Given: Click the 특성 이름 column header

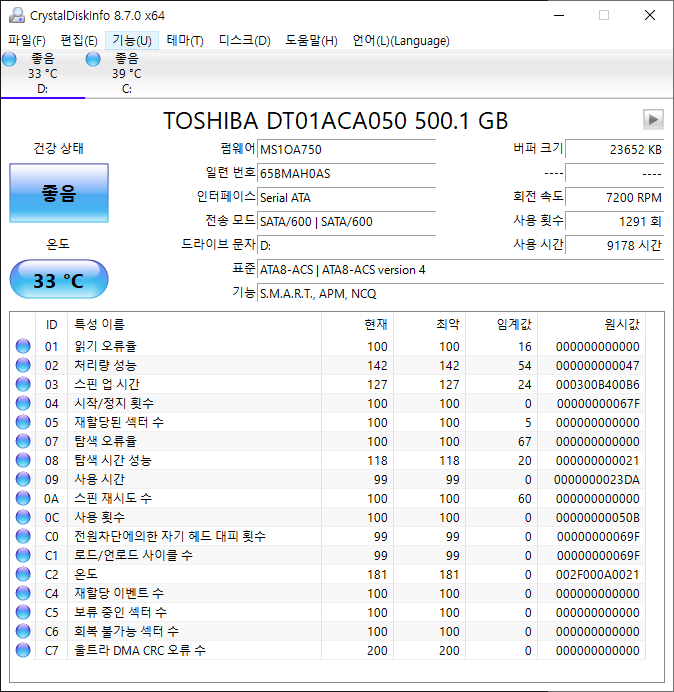Looking at the screenshot, I should pyautogui.click(x=194, y=324).
